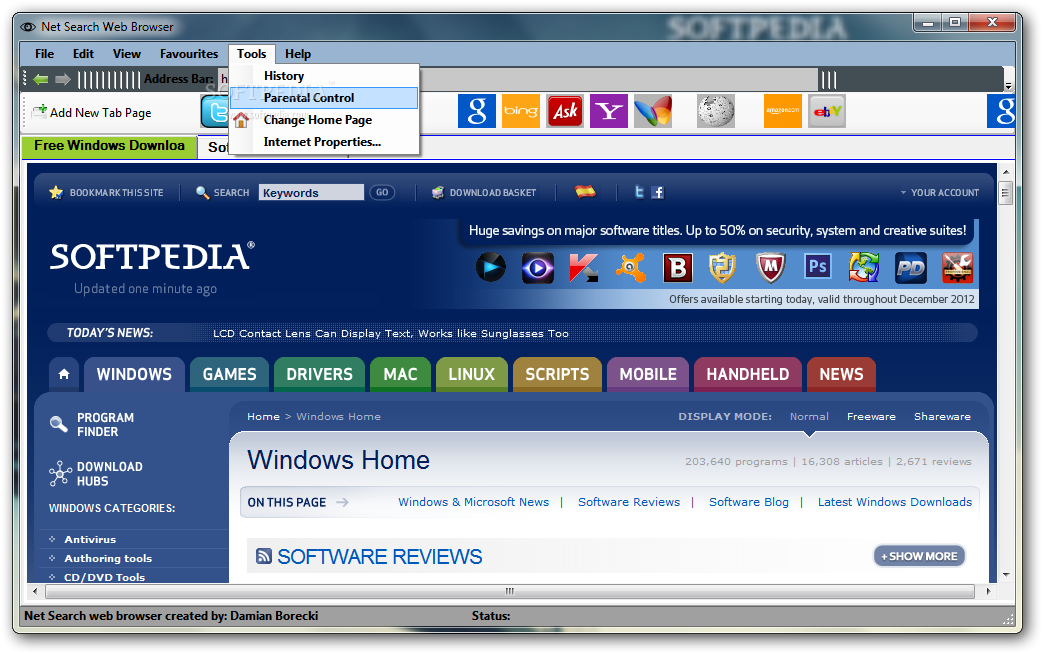Click the Spanish flag icon
The image size is (1043, 654).
point(585,192)
